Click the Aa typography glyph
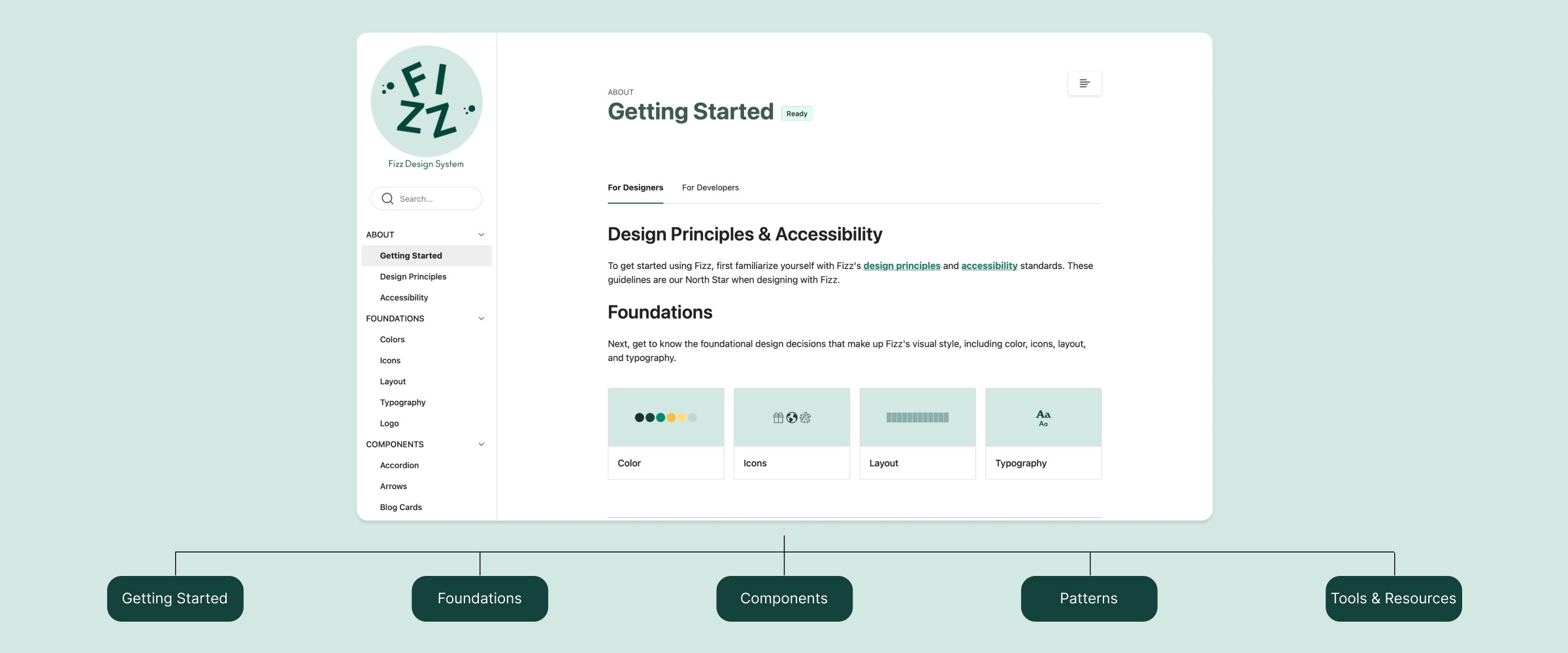This screenshot has width=1568, height=653. [1043, 418]
